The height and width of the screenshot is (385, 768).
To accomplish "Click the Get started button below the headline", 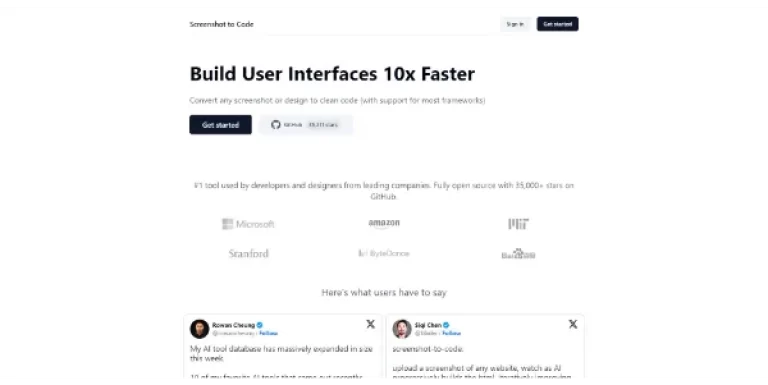I will coord(220,125).
